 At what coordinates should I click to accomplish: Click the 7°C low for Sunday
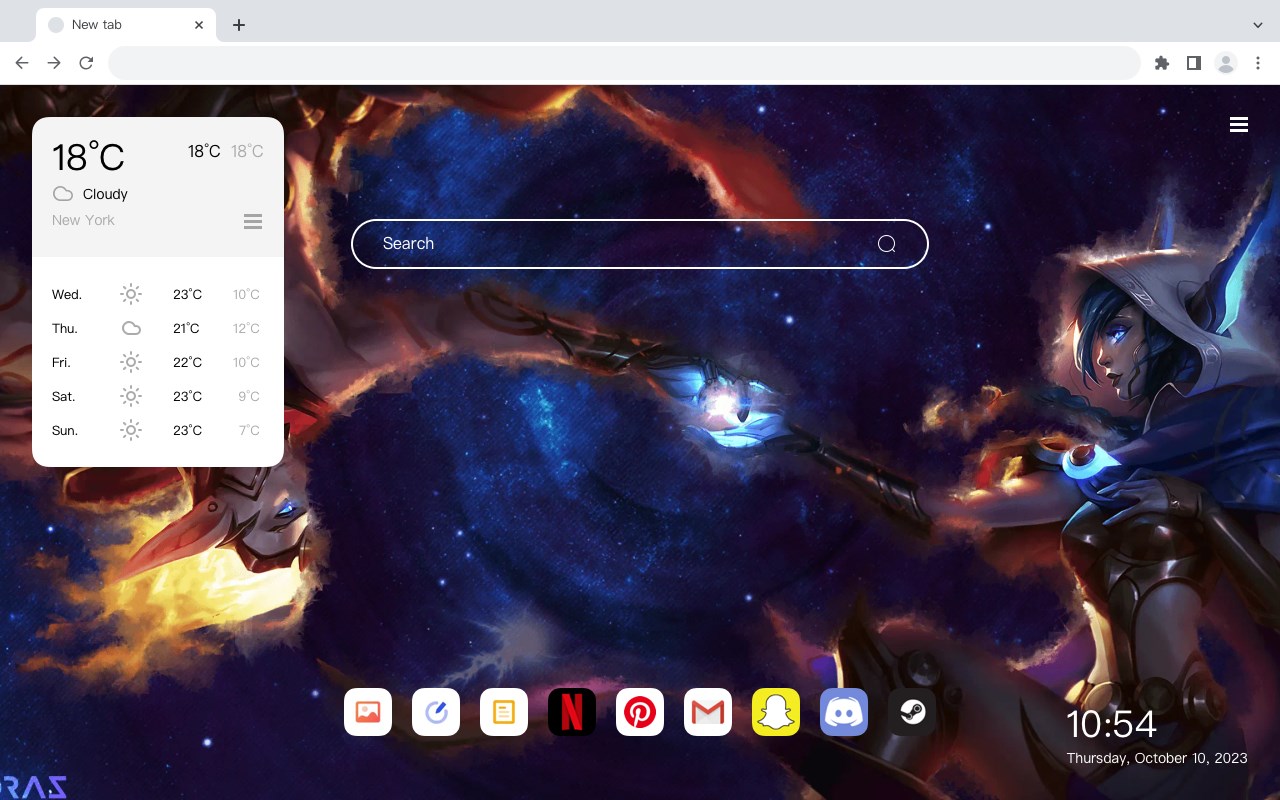[x=249, y=430]
